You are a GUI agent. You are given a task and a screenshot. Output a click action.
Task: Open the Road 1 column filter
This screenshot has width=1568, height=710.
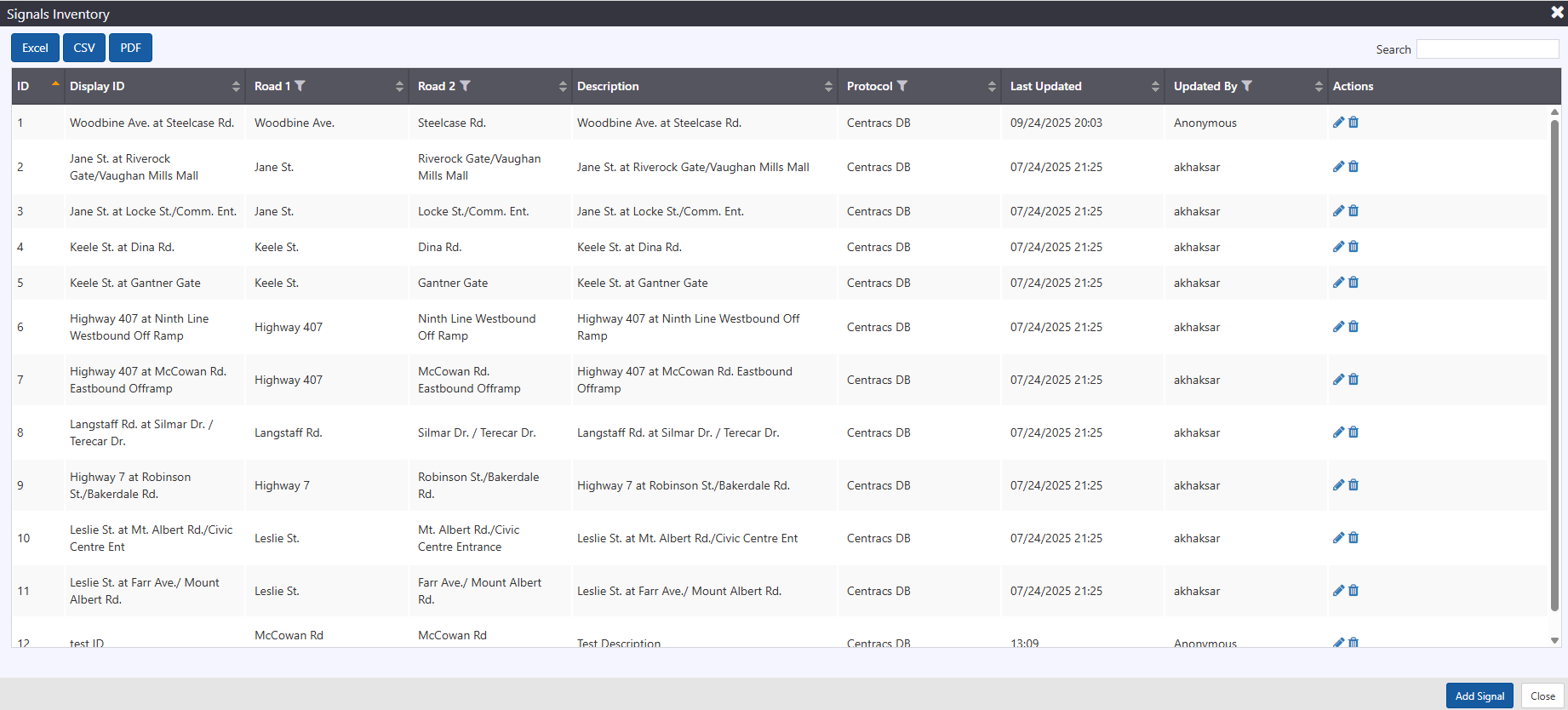[300, 86]
